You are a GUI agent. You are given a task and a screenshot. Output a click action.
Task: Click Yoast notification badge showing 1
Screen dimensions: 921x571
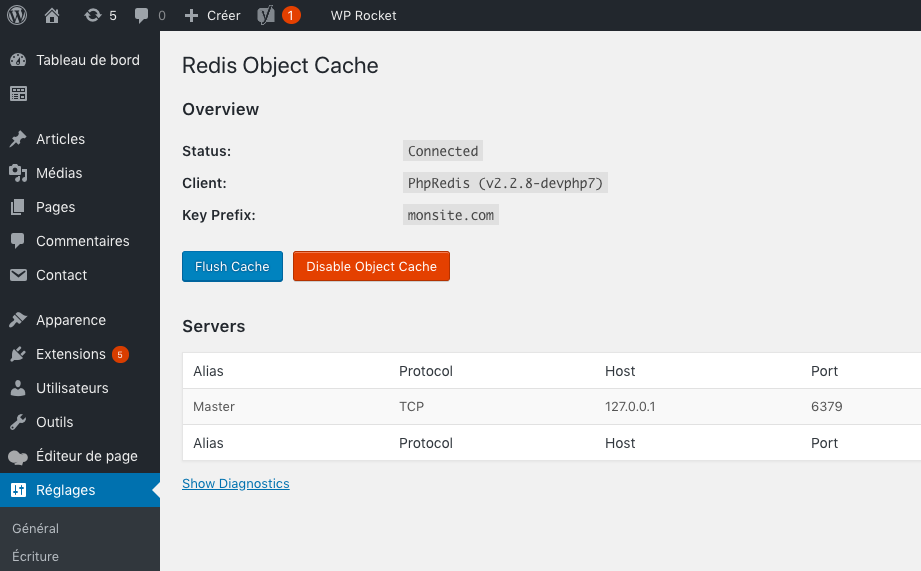click(291, 15)
